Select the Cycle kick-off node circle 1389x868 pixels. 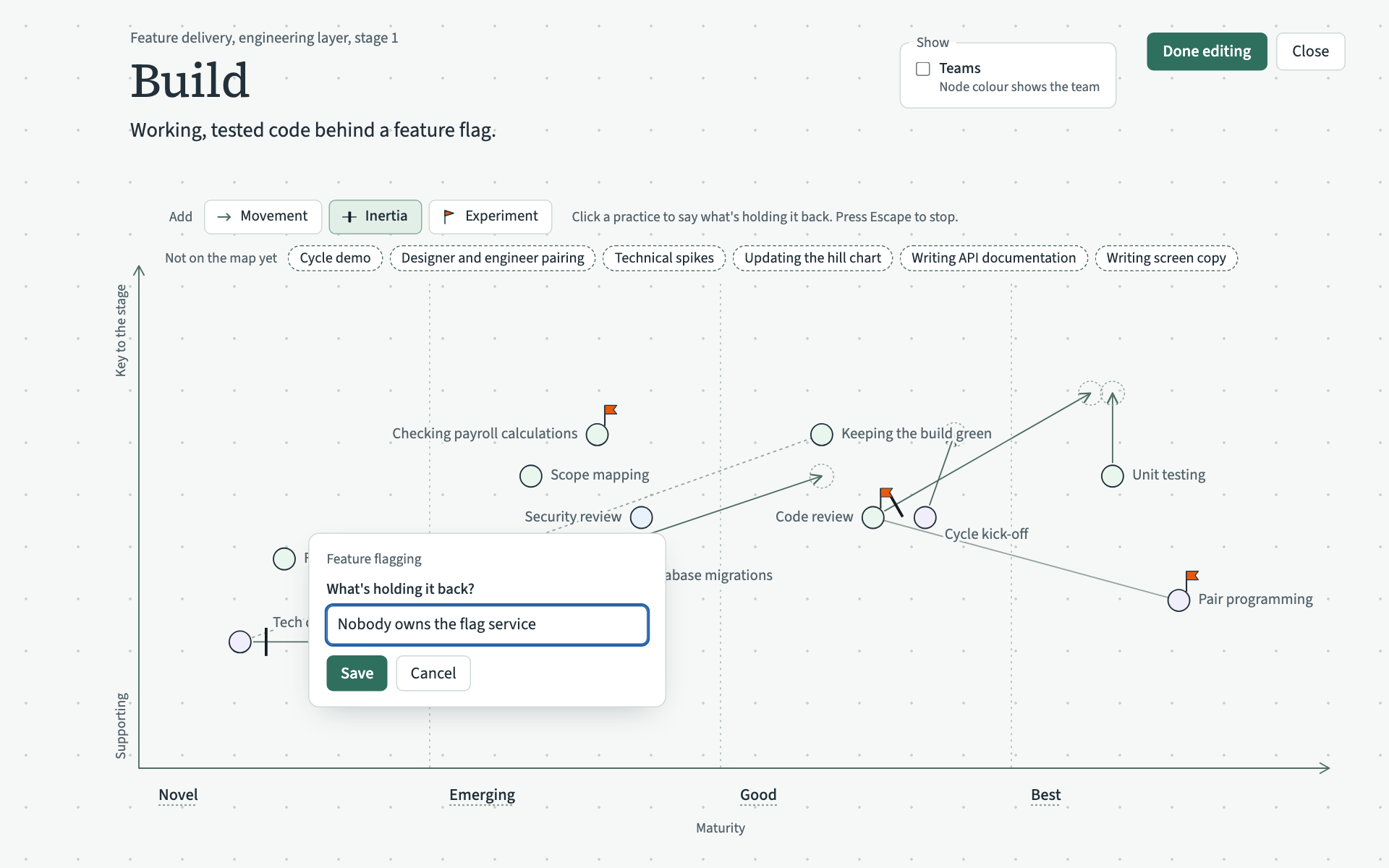(925, 517)
